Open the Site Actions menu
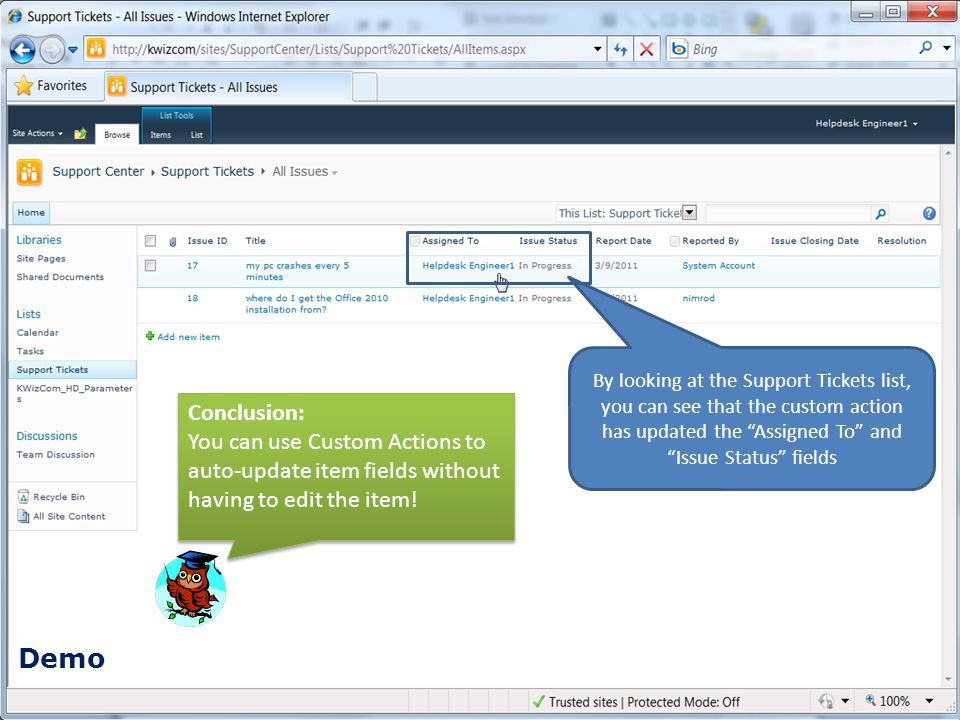Screen dimensions: 960x720 pyautogui.click(x=37, y=133)
